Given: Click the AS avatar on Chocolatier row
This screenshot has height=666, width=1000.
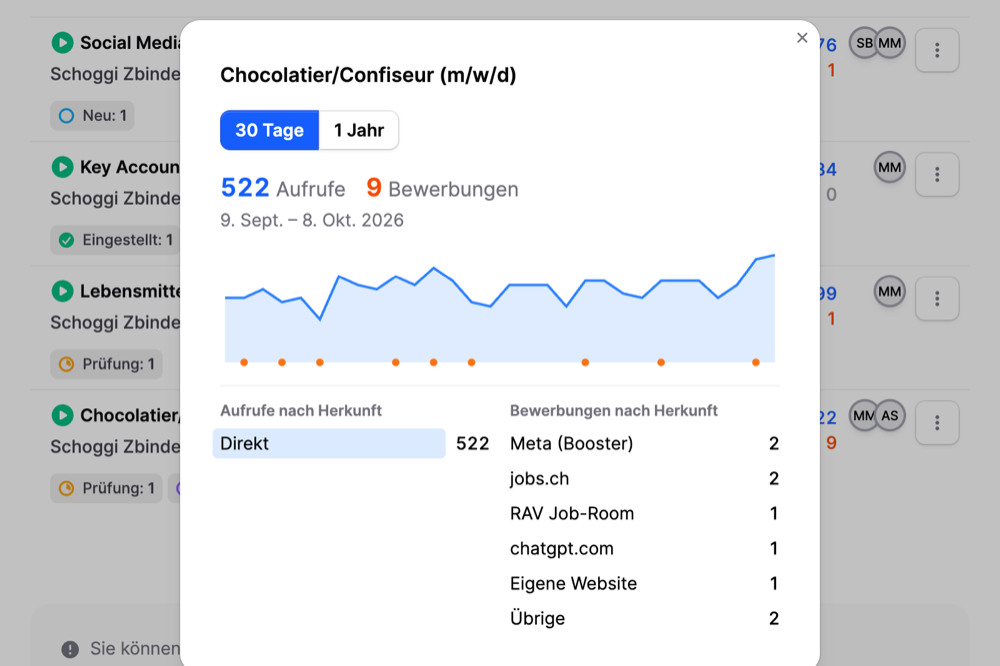Looking at the screenshot, I should [x=890, y=416].
